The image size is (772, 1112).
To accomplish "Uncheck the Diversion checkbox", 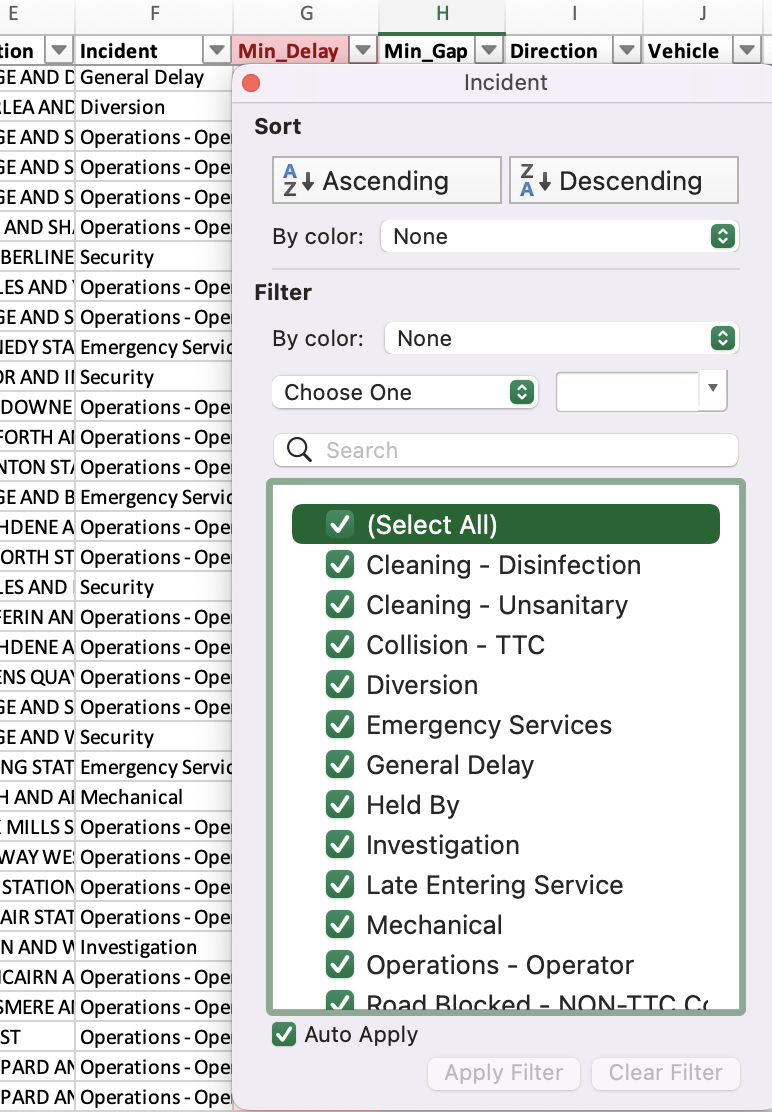I will pos(340,684).
